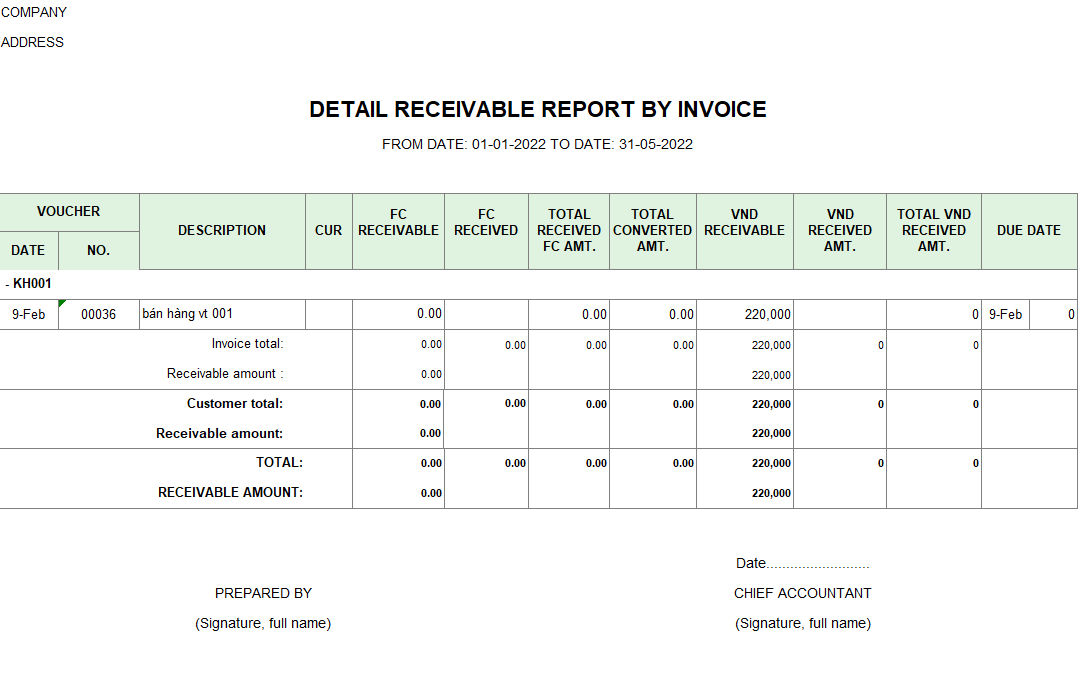Click the description "bán hàng vt 001"
Screen dimensions: 1092x693
click(x=187, y=314)
